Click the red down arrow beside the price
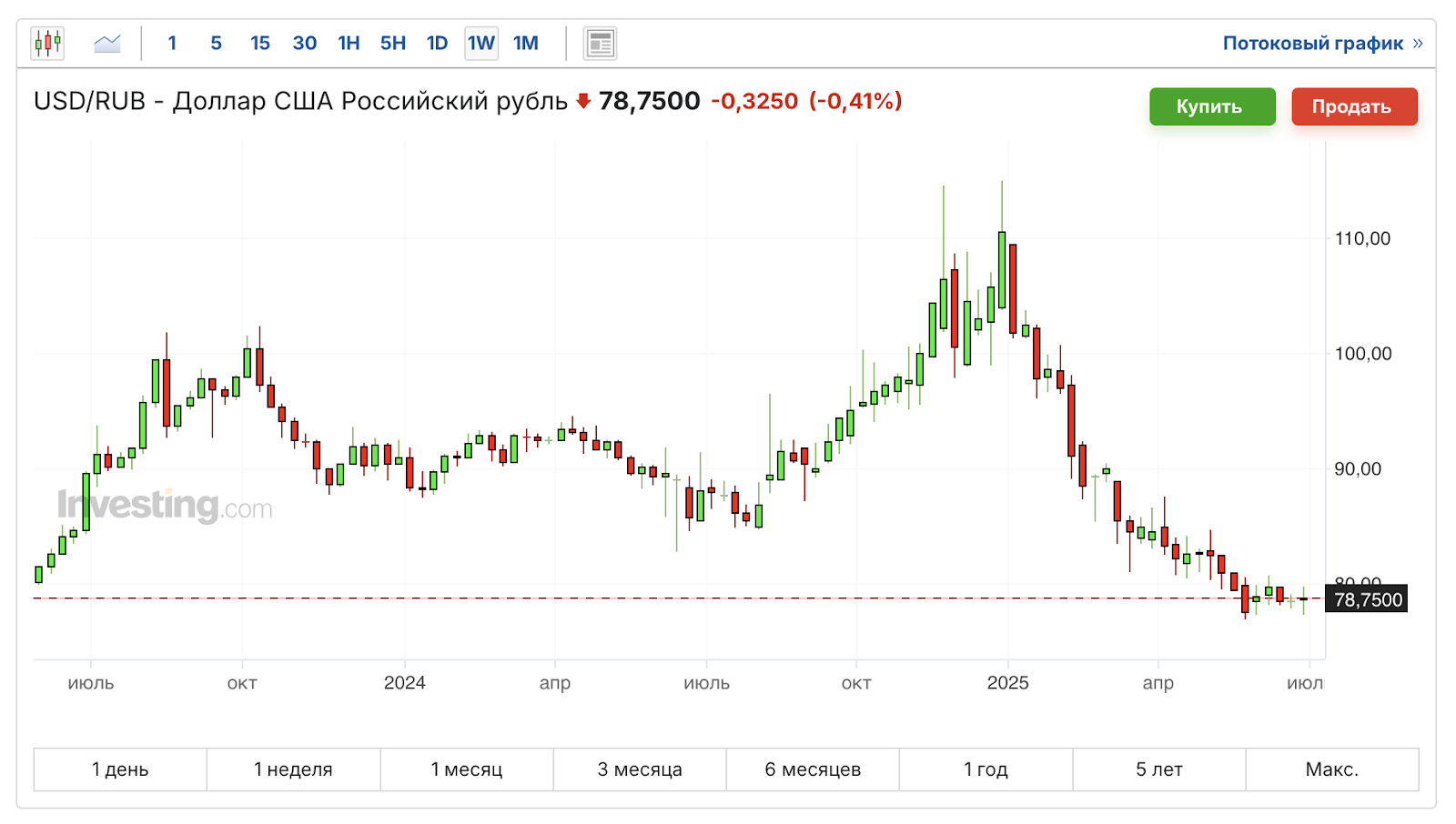The image size is (1456, 824). [583, 101]
